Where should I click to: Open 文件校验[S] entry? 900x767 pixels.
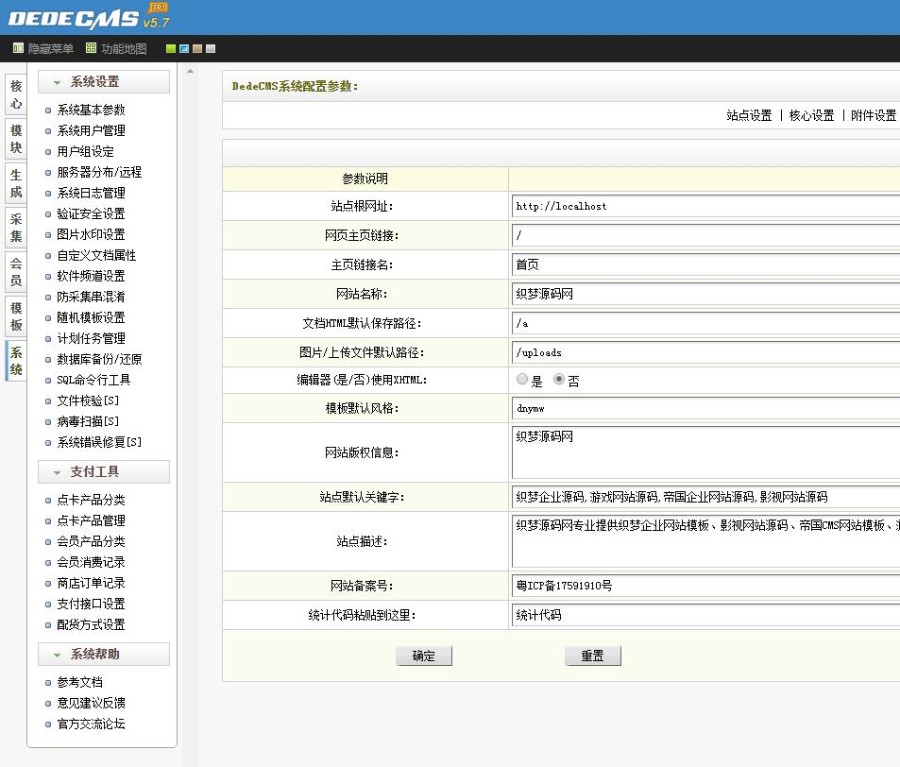(88, 401)
